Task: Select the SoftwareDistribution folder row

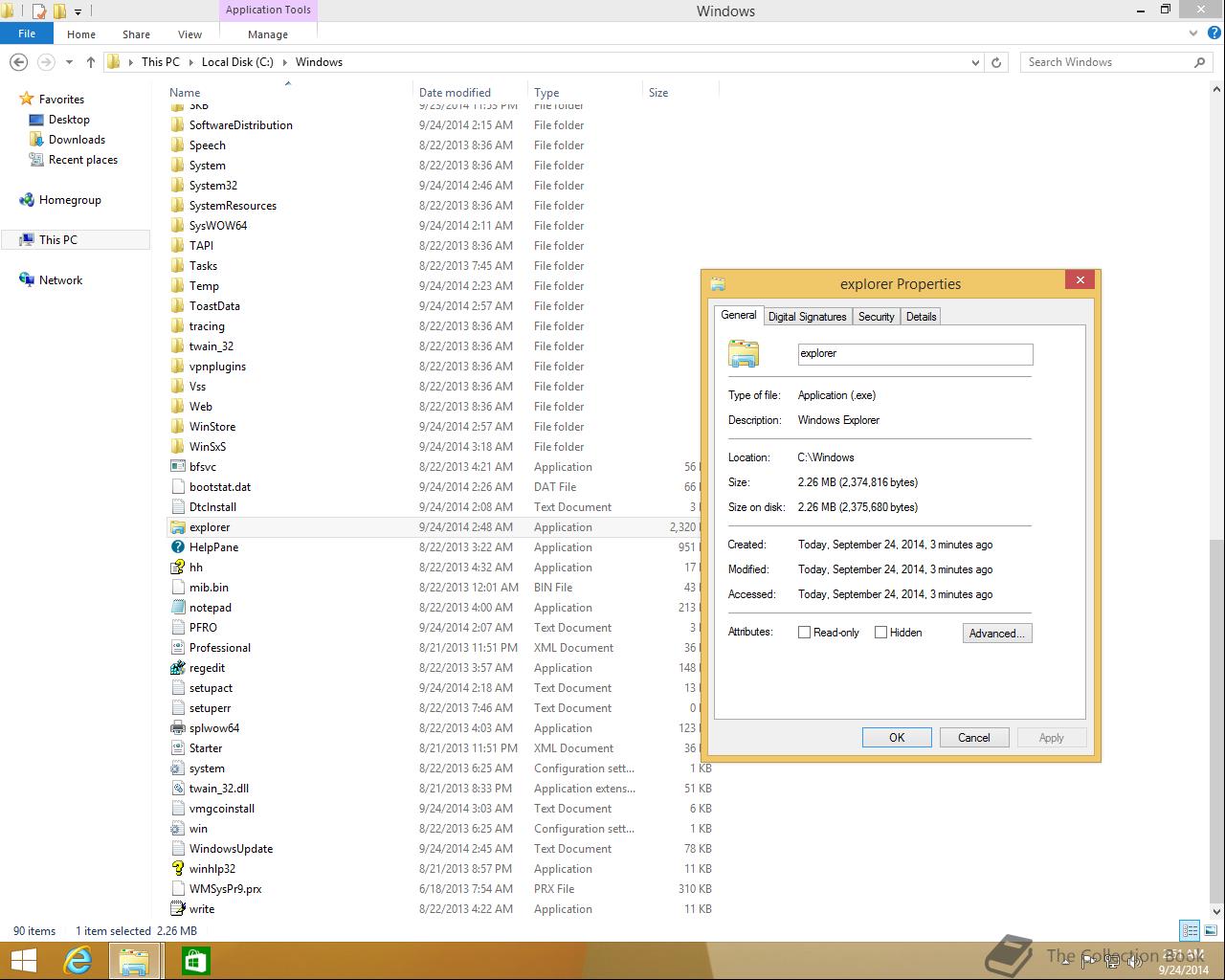Action: point(440,125)
